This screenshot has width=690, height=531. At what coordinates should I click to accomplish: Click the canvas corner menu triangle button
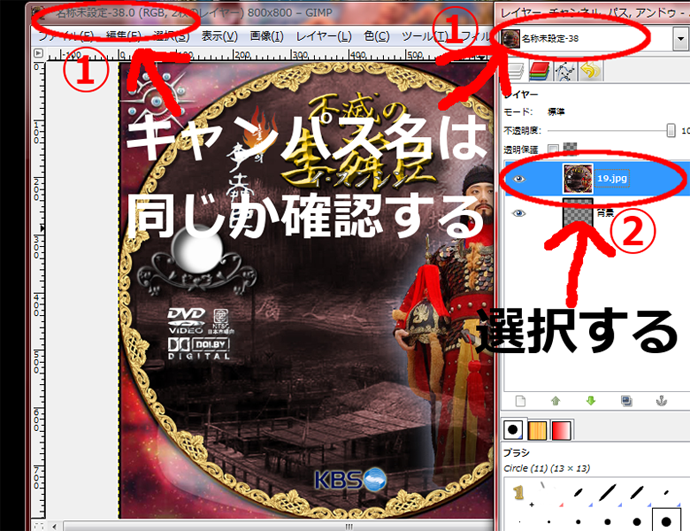(38, 53)
